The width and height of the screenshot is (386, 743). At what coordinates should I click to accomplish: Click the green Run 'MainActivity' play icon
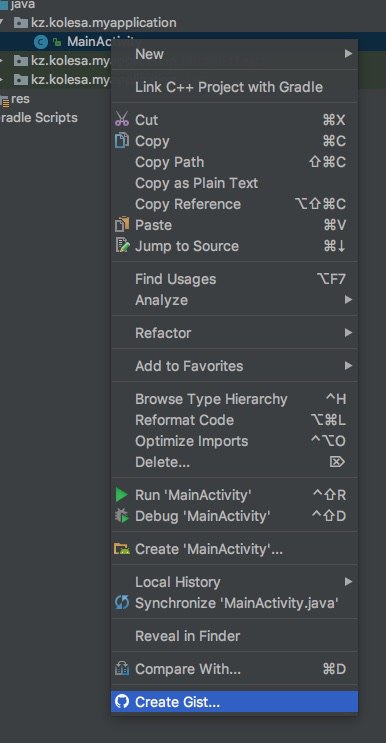(122, 495)
